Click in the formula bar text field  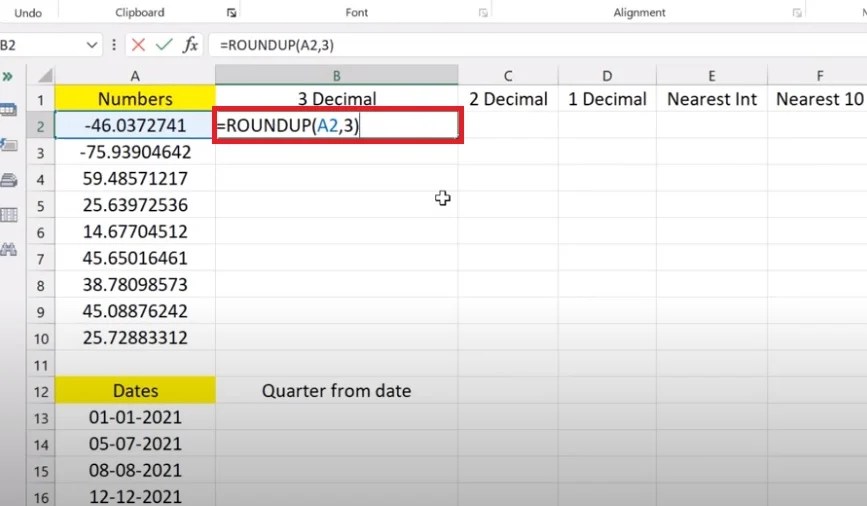(x=537, y=45)
